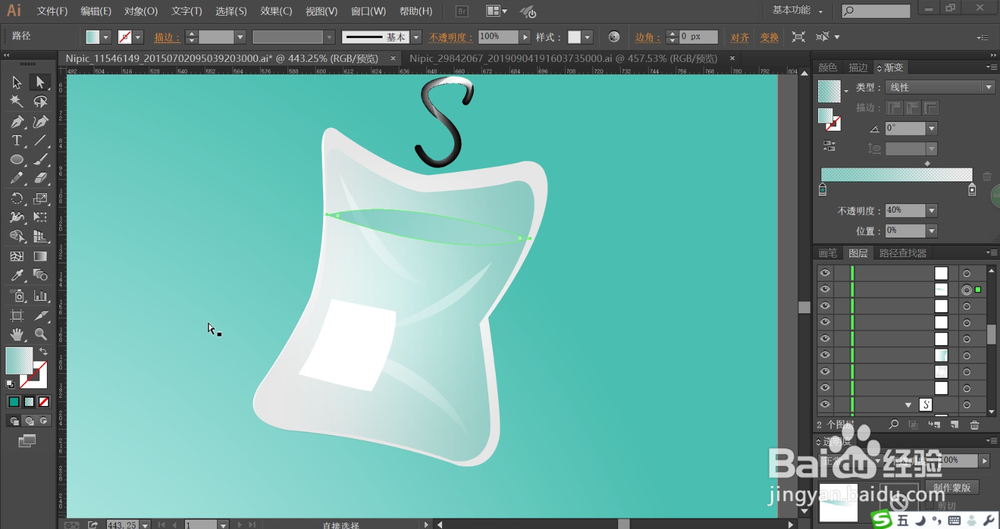Viewport: 1000px width, 529px height.
Task: Click the delete layer trash icon
Action: [974, 424]
